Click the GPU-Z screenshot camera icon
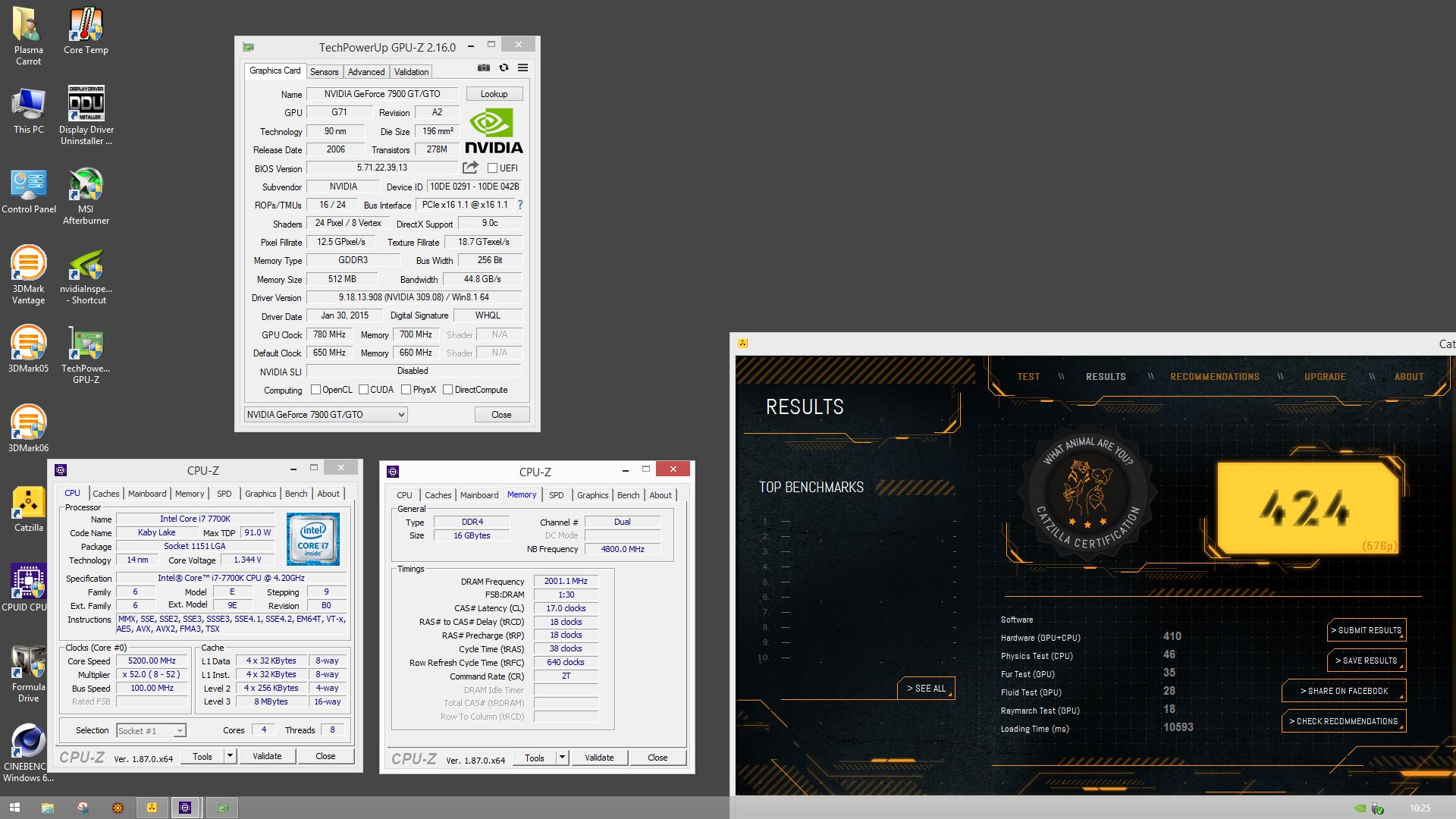 click(x=484, y=67)
